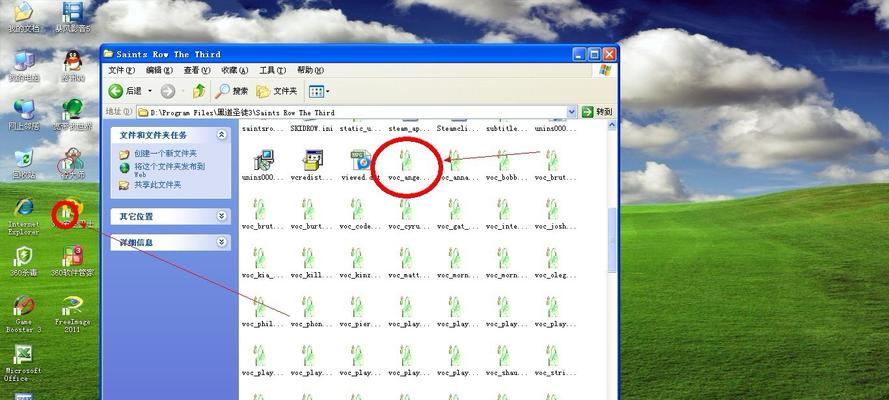Image resolution: width=889 pixels, height=400 pixels.
Task: Select the voc_ange... file icon
Action: pyautogui.click(x=406, y=161)
